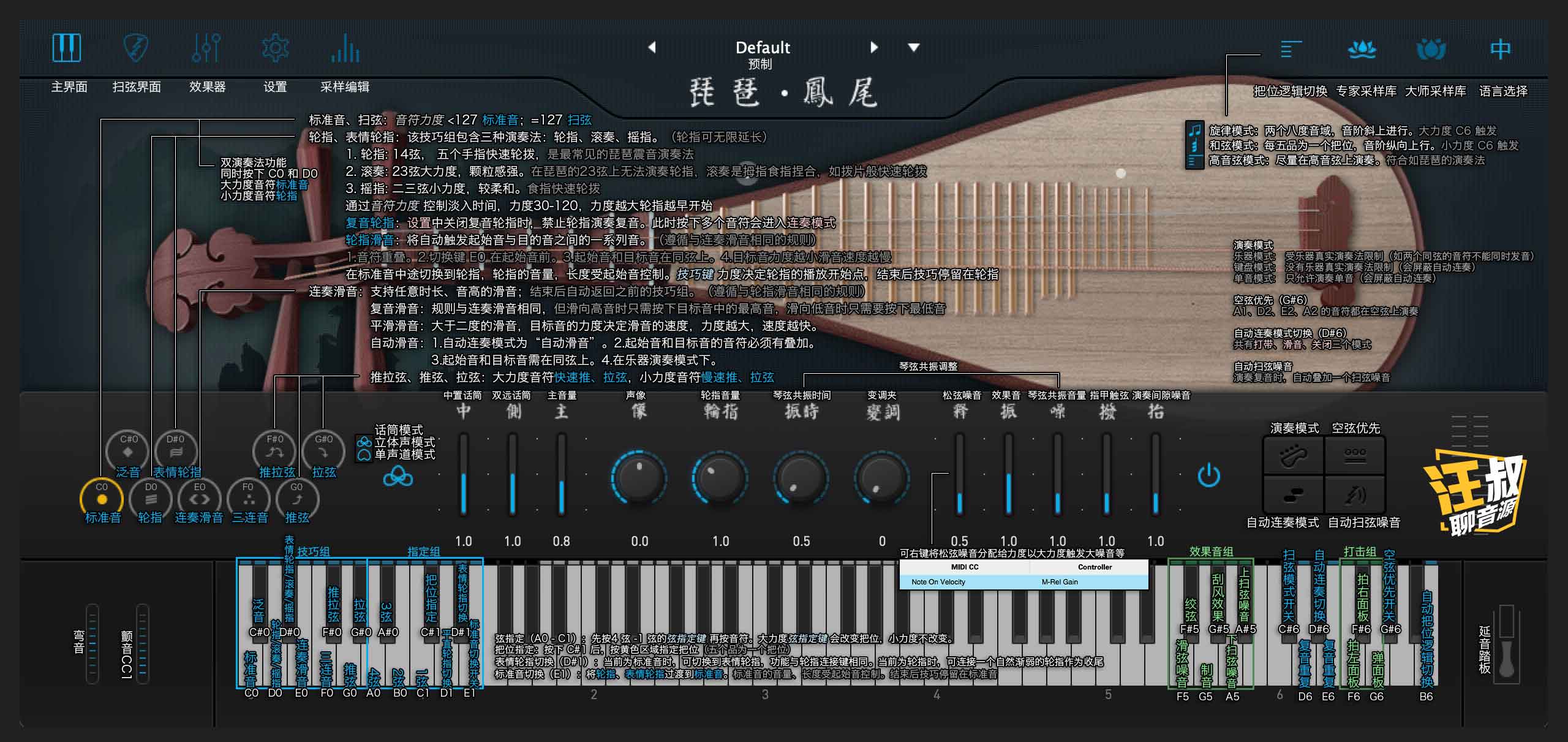Click the MIDI CC column header
This screenshot has height=742, width=1568.
click(x=965, y=567)
